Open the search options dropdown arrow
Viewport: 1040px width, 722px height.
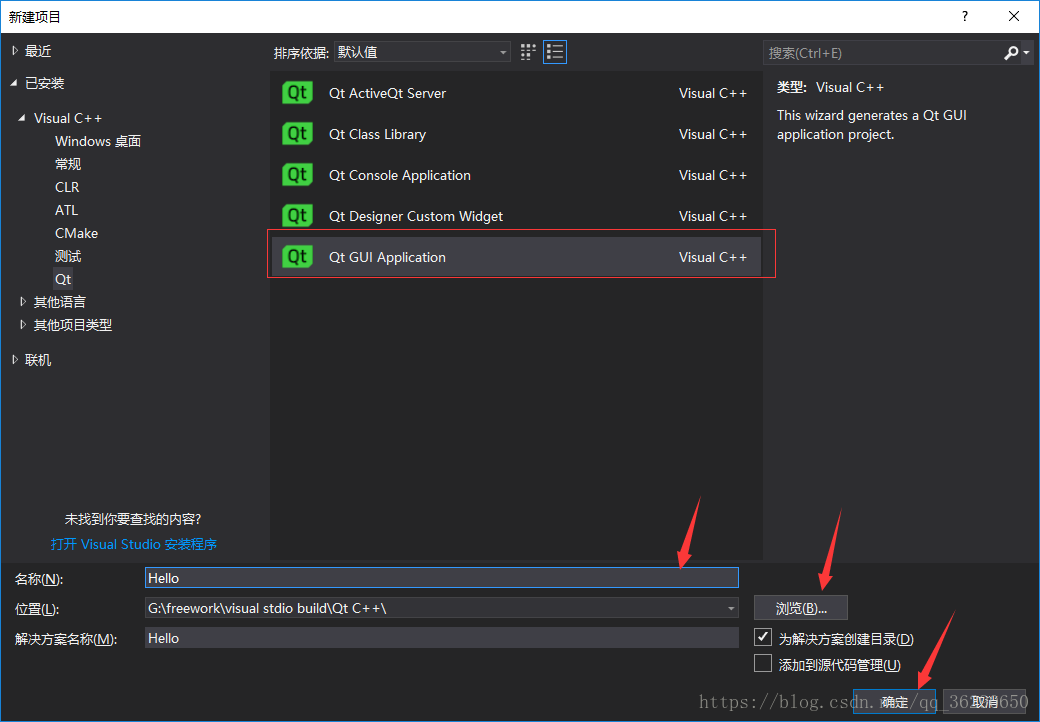coord(1027,53)
